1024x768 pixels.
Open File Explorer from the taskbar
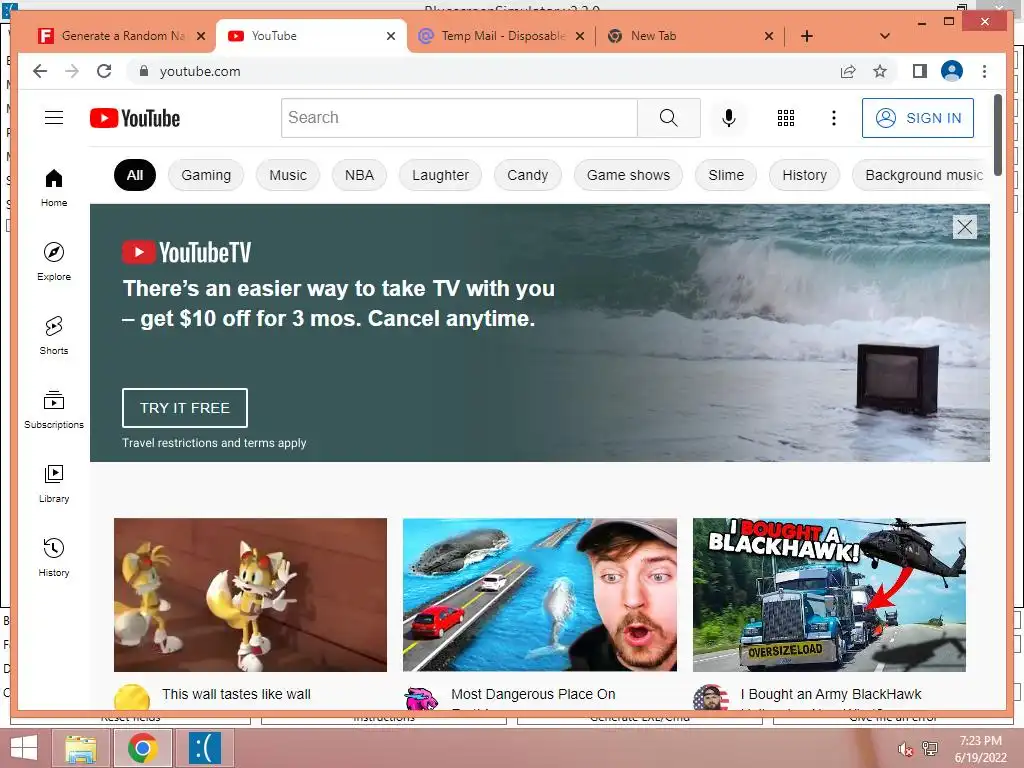81,748
